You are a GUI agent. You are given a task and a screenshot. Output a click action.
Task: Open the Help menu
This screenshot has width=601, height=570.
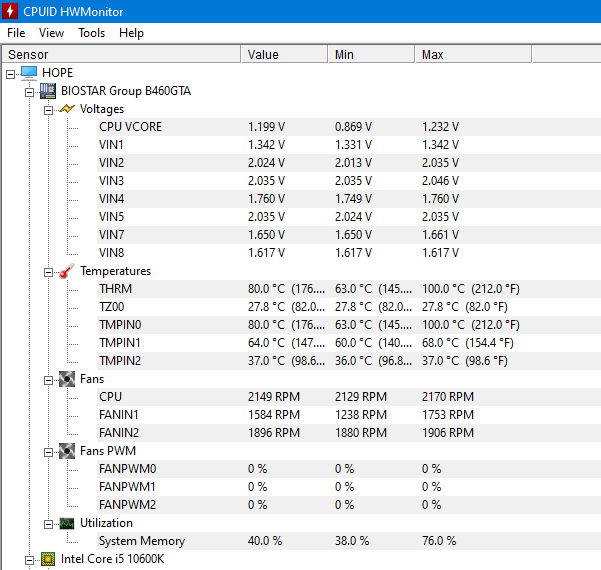pos(131,33)
